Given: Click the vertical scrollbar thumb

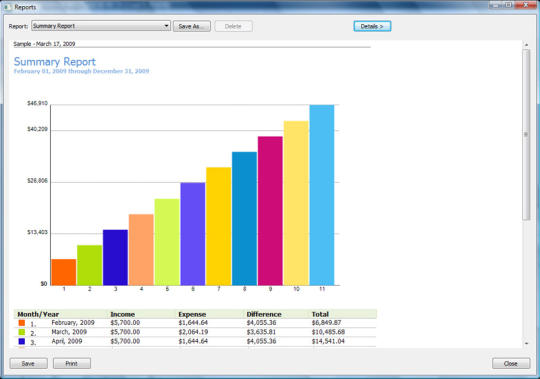Looking at the screenshot, I should (526, 135).
